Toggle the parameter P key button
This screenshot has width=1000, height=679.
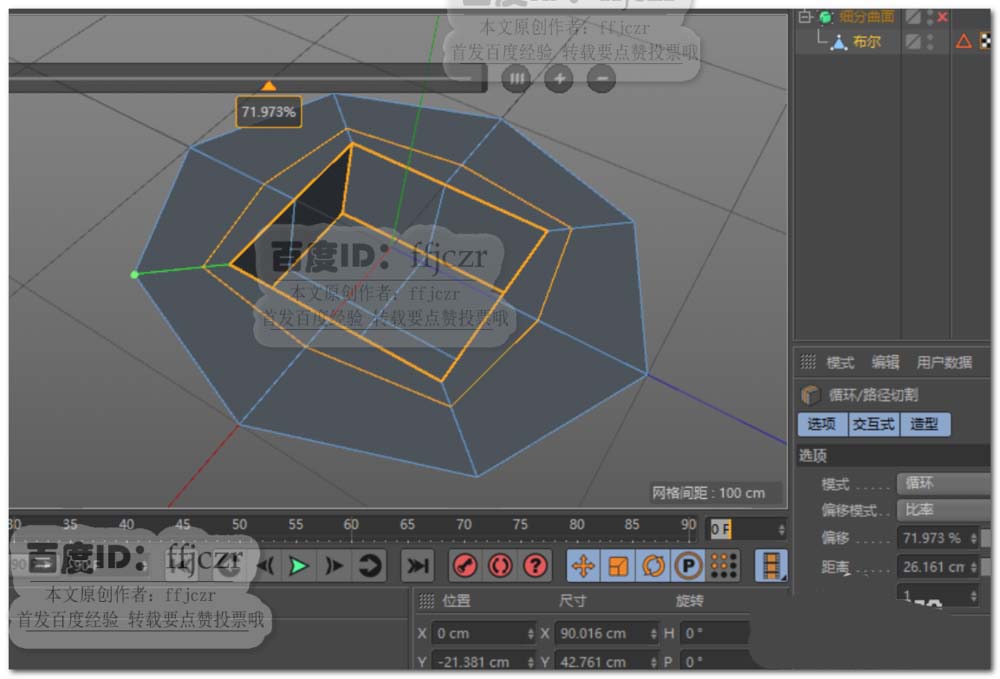click(x=688, y=566)
